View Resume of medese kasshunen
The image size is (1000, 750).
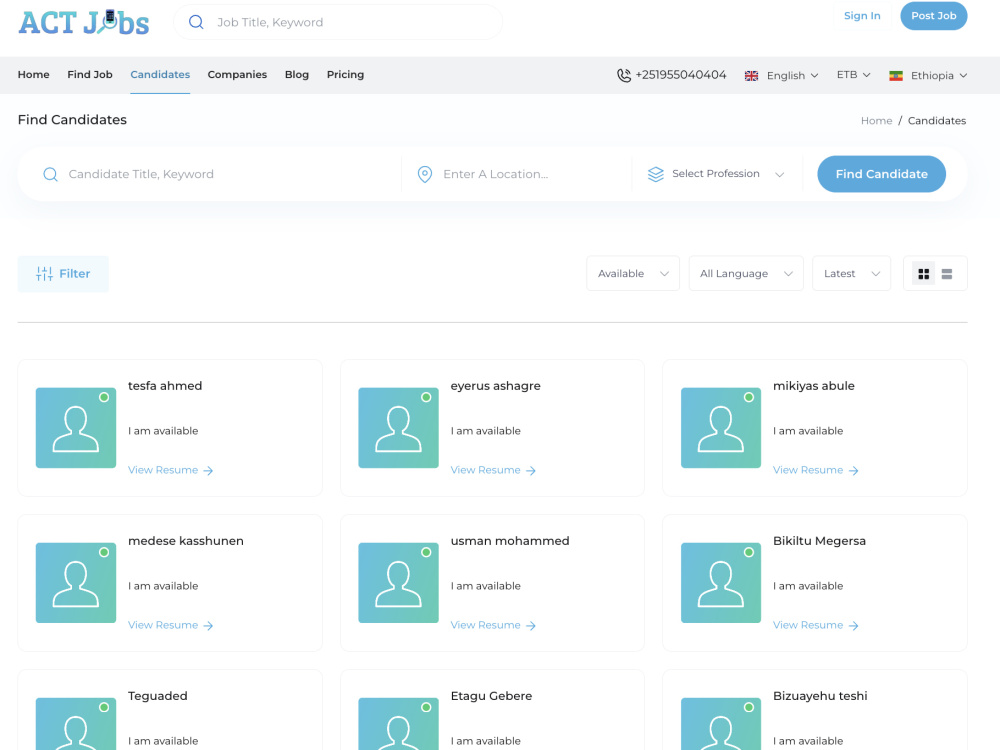[170, 625]
